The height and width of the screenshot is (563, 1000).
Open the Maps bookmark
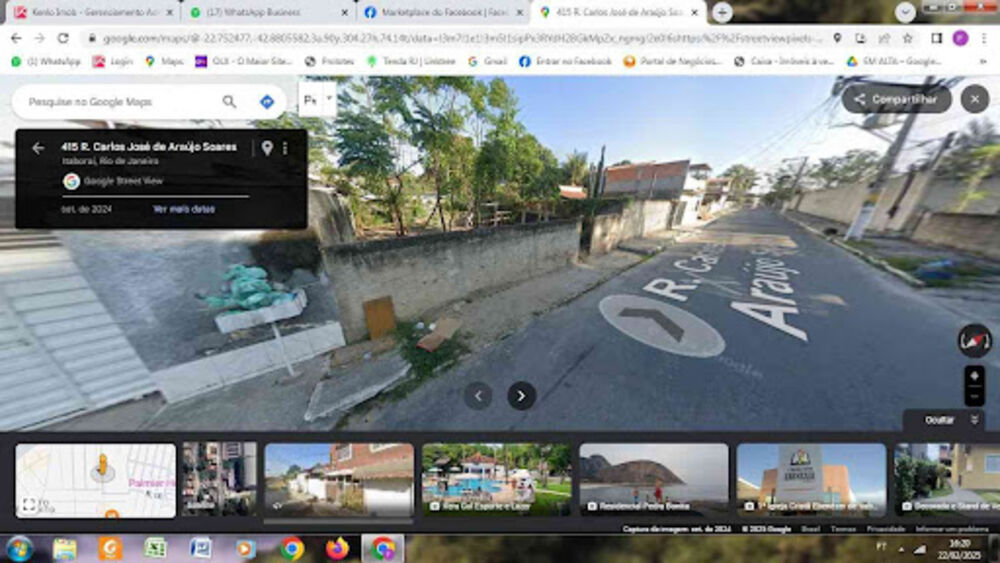(x=165, y=61)
